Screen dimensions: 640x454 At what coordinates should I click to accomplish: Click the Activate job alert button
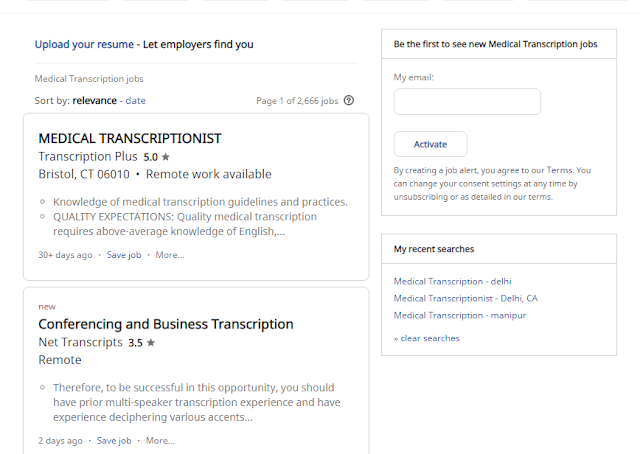tap(430, 144)
